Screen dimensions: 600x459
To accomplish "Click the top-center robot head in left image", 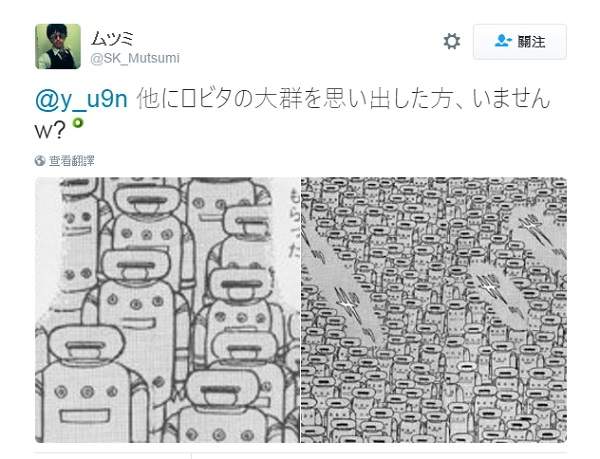I will tap(147, 201).
